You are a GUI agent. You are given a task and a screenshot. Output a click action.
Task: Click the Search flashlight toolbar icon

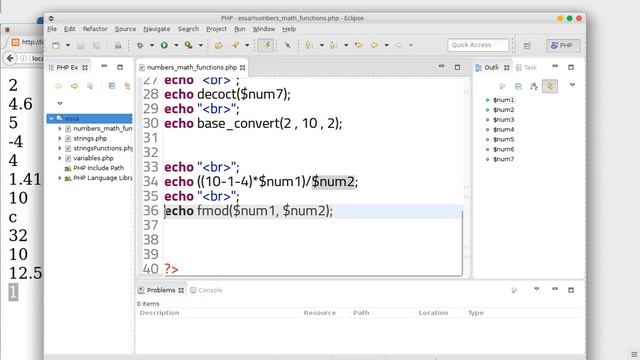coord(236,45)
